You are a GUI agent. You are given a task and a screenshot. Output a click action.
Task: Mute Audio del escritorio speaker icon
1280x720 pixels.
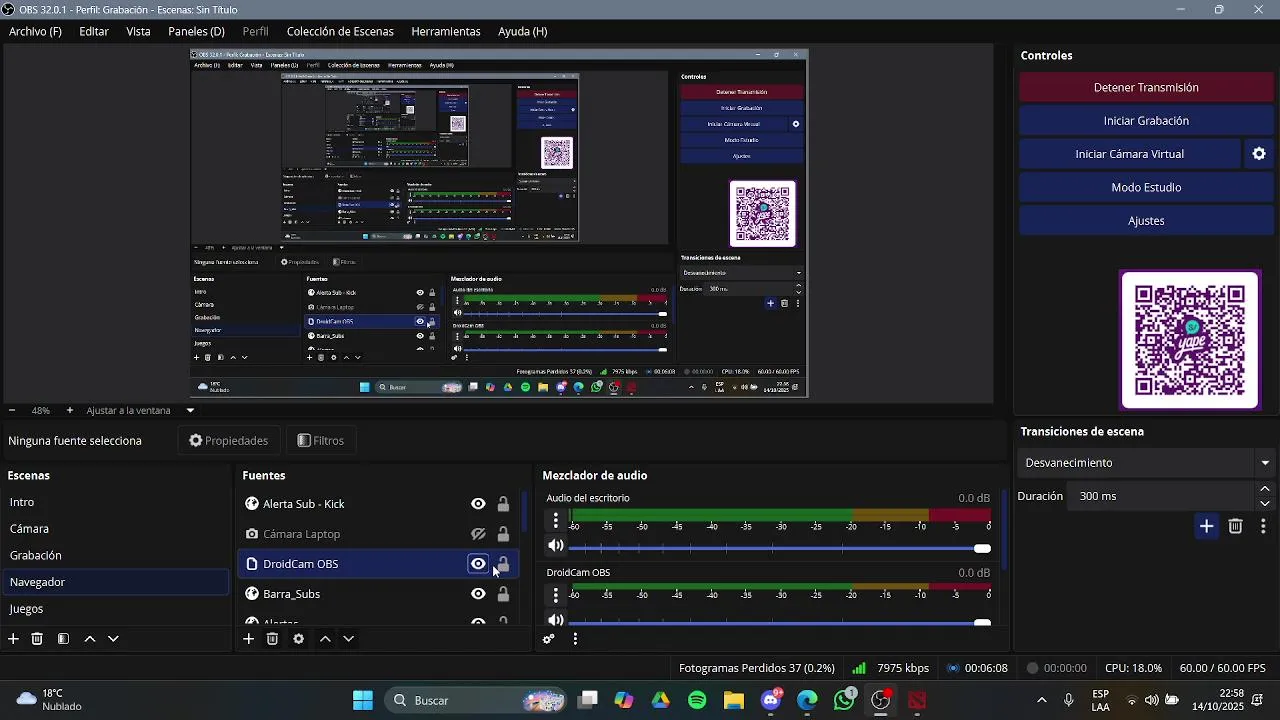tap(556, 546)
